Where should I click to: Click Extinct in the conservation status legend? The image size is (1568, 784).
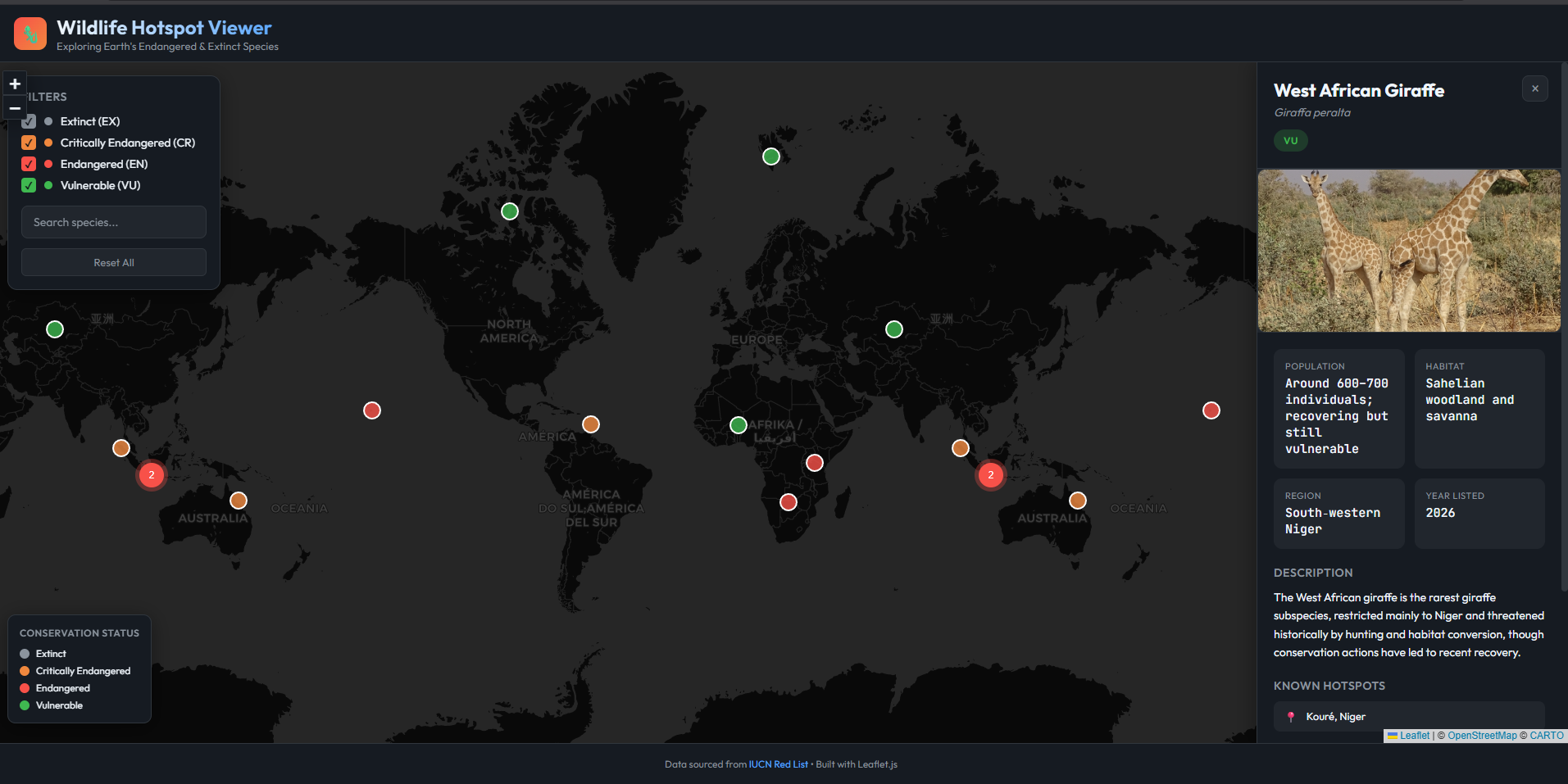tap(51, 654)
